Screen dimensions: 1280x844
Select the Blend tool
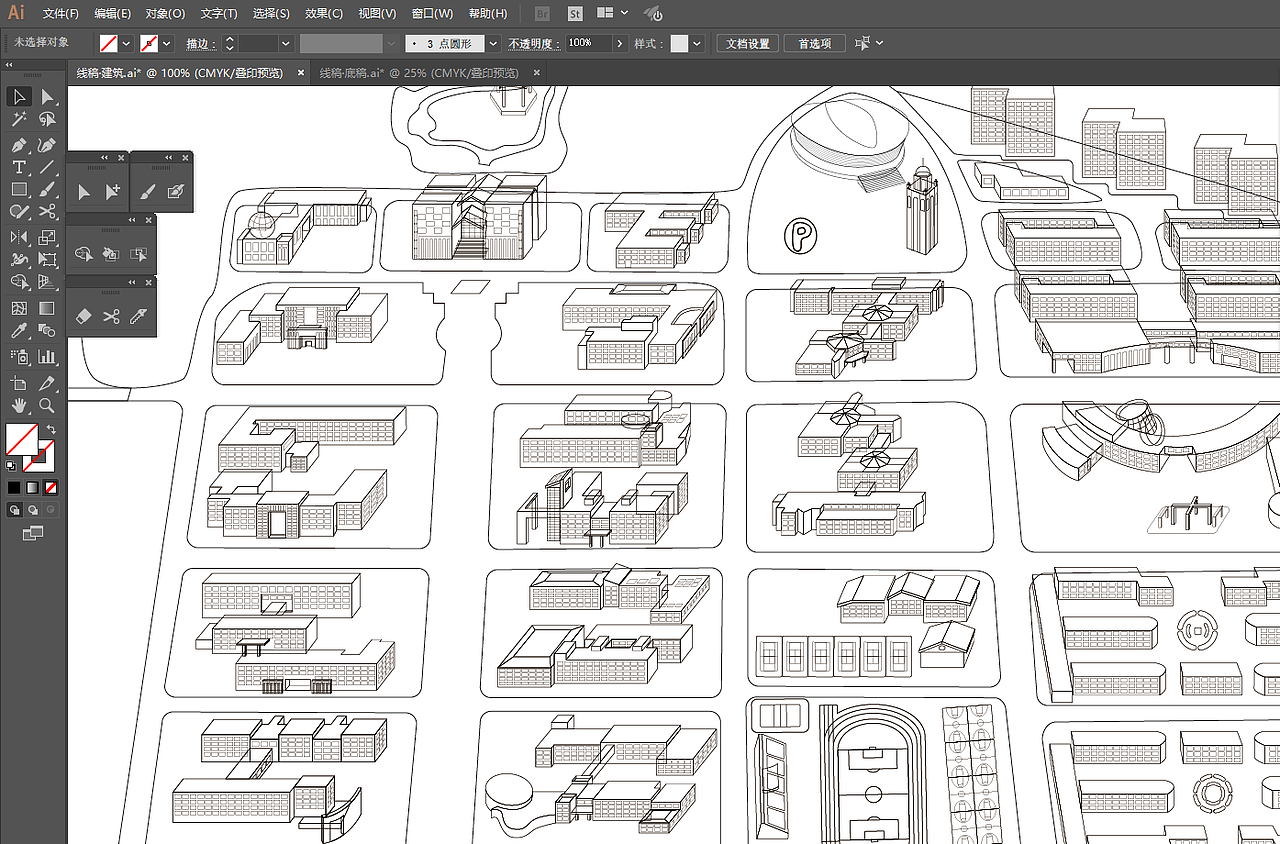[47, 330]
